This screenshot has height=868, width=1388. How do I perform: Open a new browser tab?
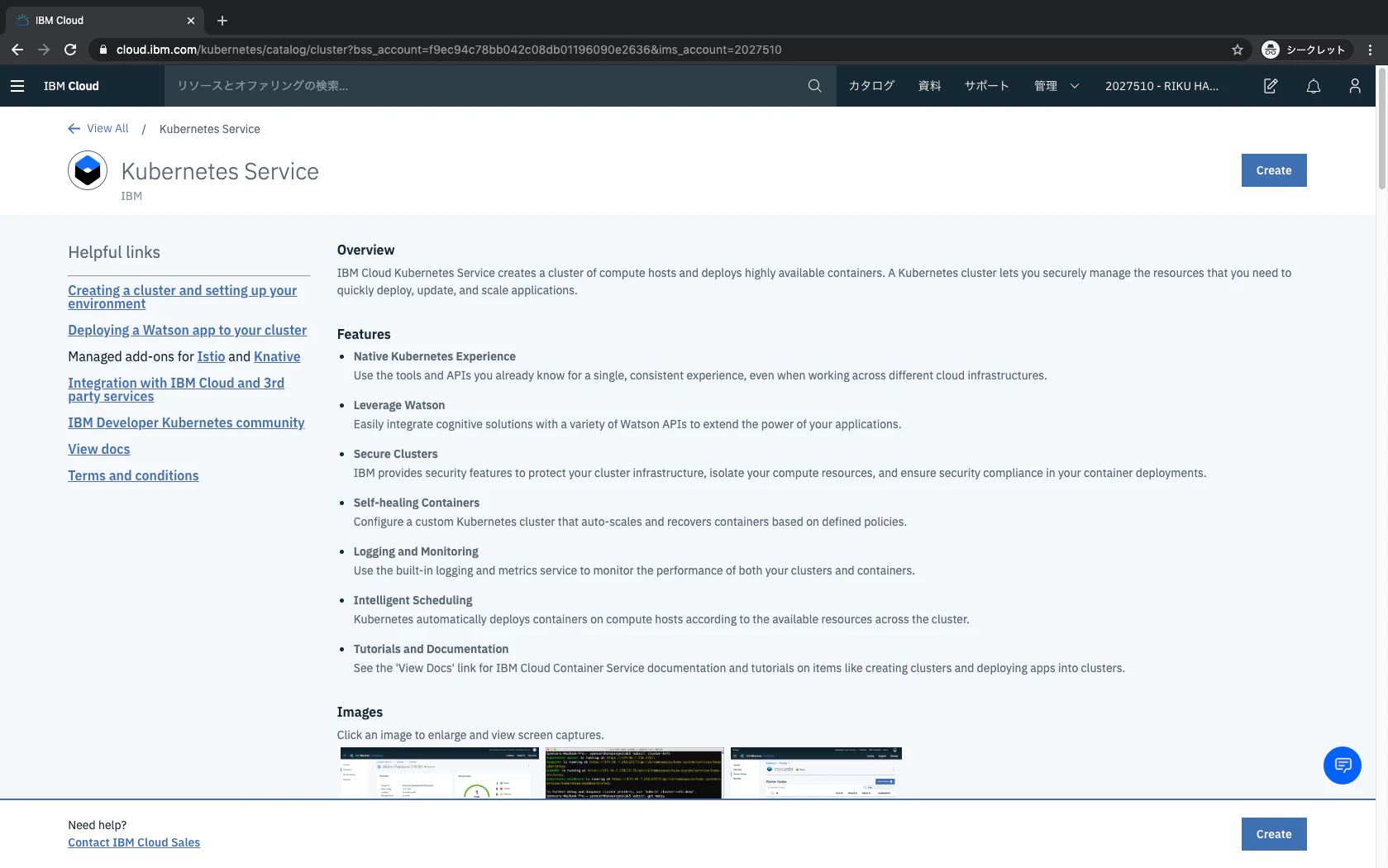click(x=222, y=21)
